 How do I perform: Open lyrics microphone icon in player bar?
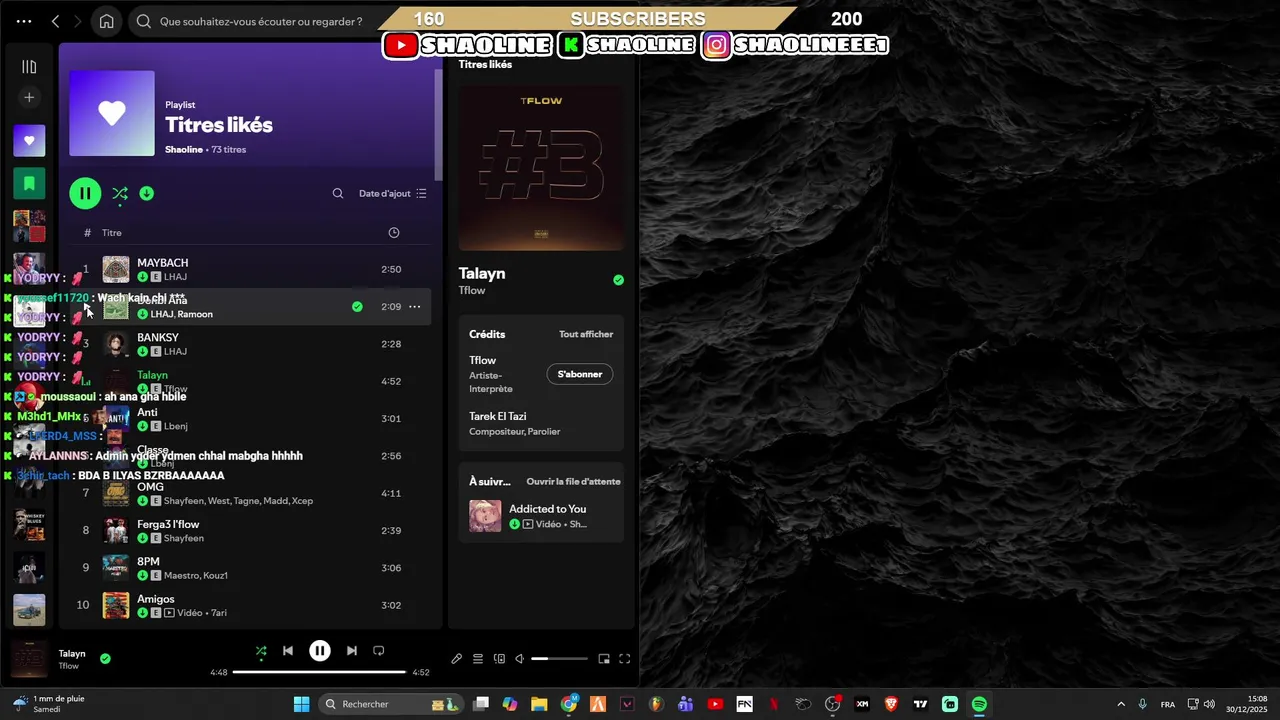pos(457,659)
